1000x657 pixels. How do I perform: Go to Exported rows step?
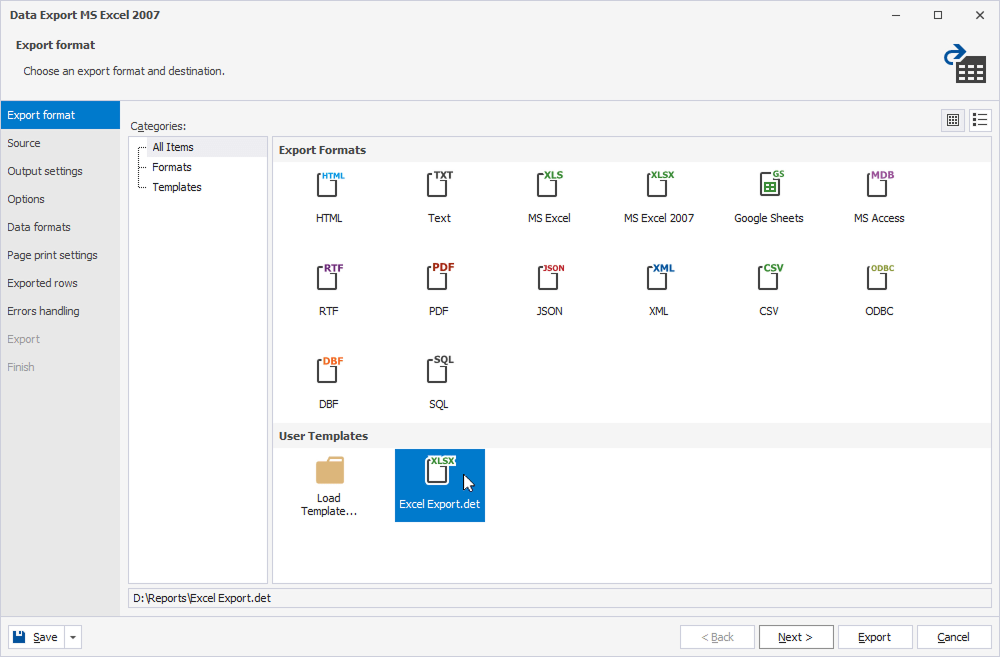click(x=60, y=283)
